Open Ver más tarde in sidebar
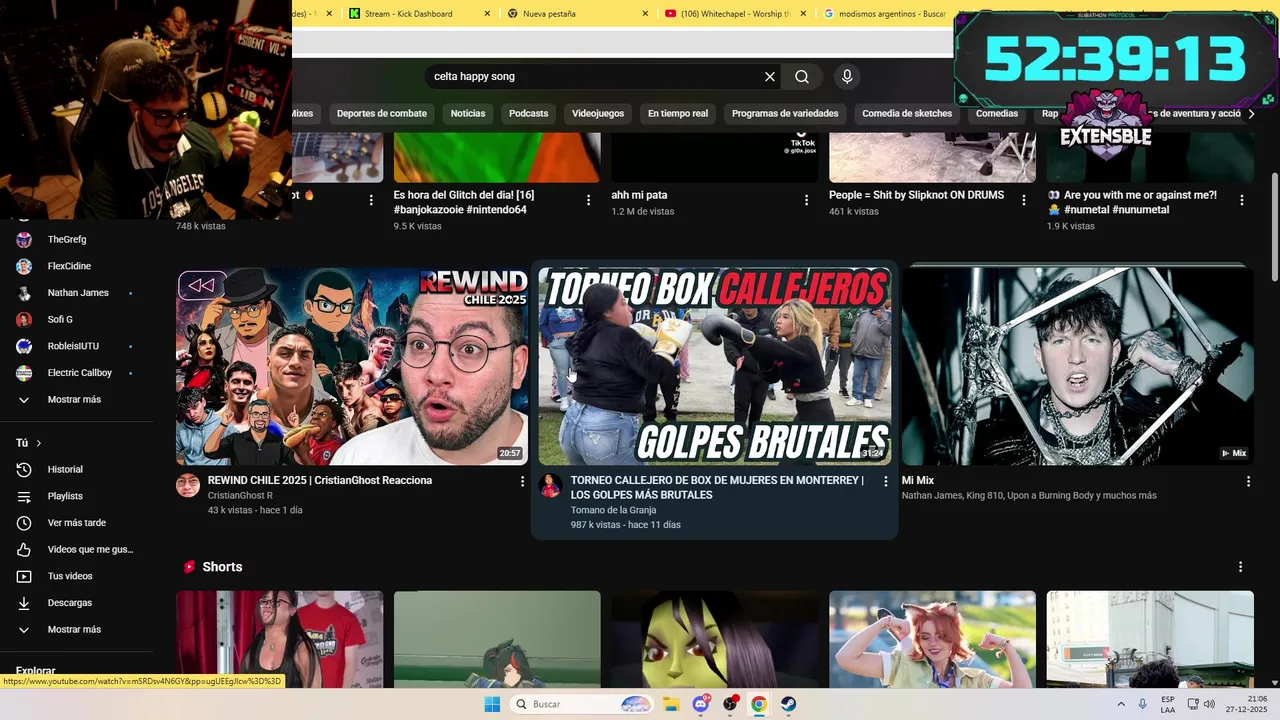 click(x=77, y=523)
